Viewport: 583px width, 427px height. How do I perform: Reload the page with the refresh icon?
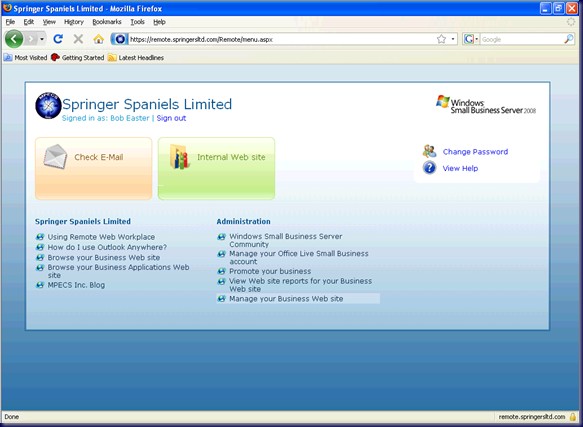pyautogui.click(x=58, y=39)
